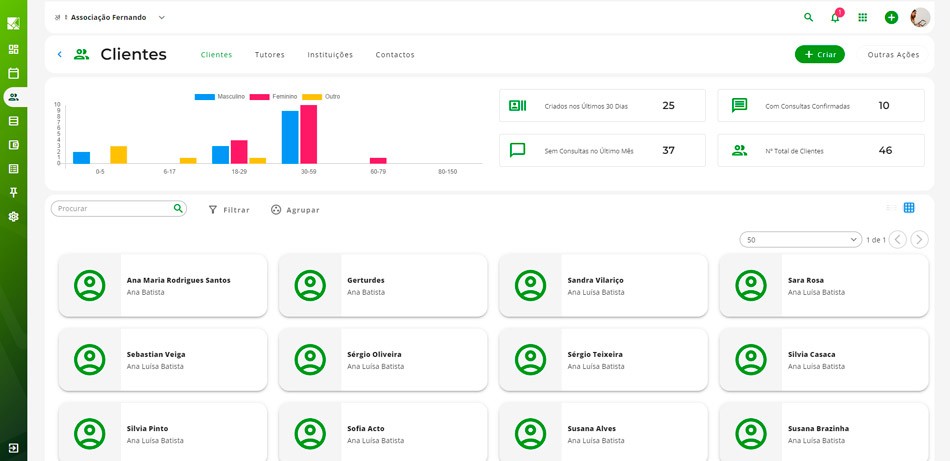Go to the next page arrow
The height and width of the screenshot is (461, 950).
point(919,240)
